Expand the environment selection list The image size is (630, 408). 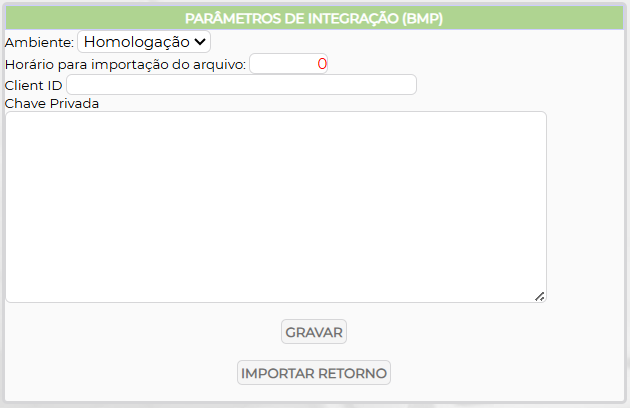(144, 42)
